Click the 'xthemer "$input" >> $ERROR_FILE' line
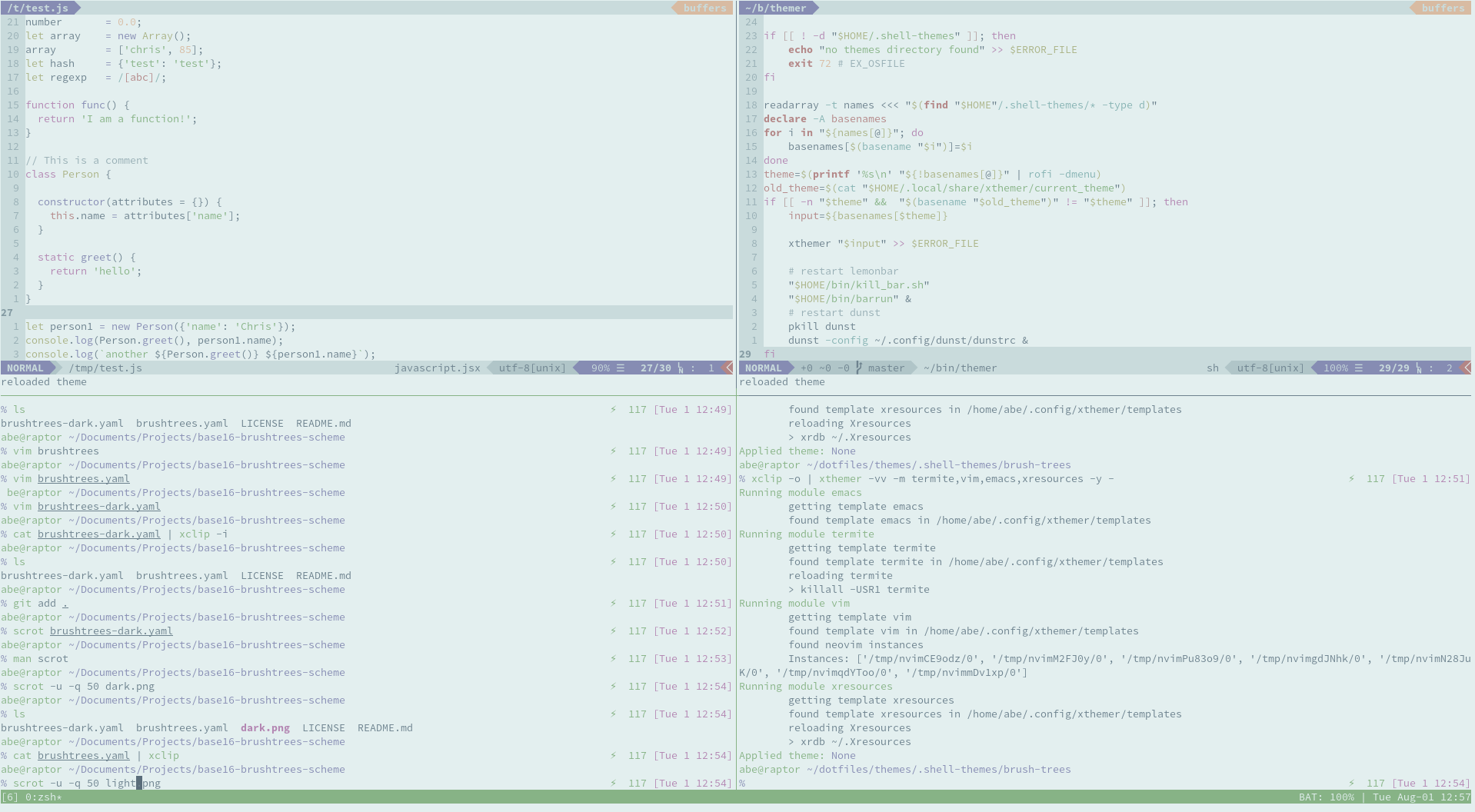The image size is (1475, 812). (884, 243)
